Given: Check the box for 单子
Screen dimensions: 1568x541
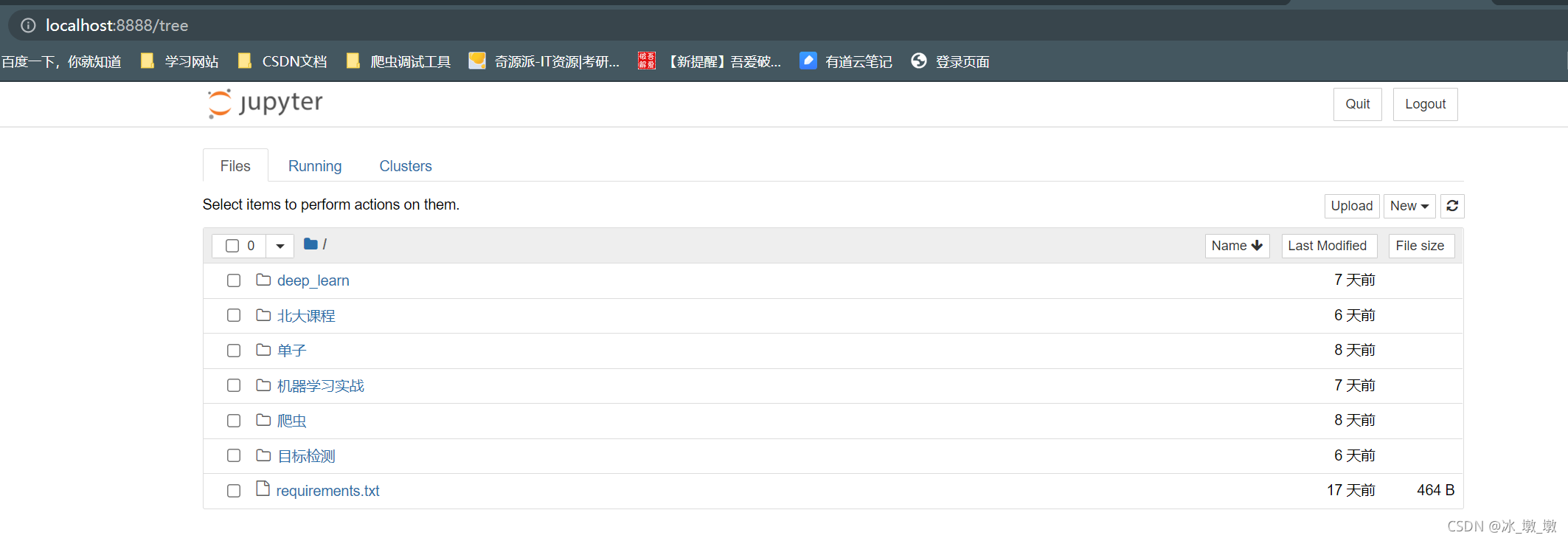Looking at the screenshot, I should pos(234,351).
